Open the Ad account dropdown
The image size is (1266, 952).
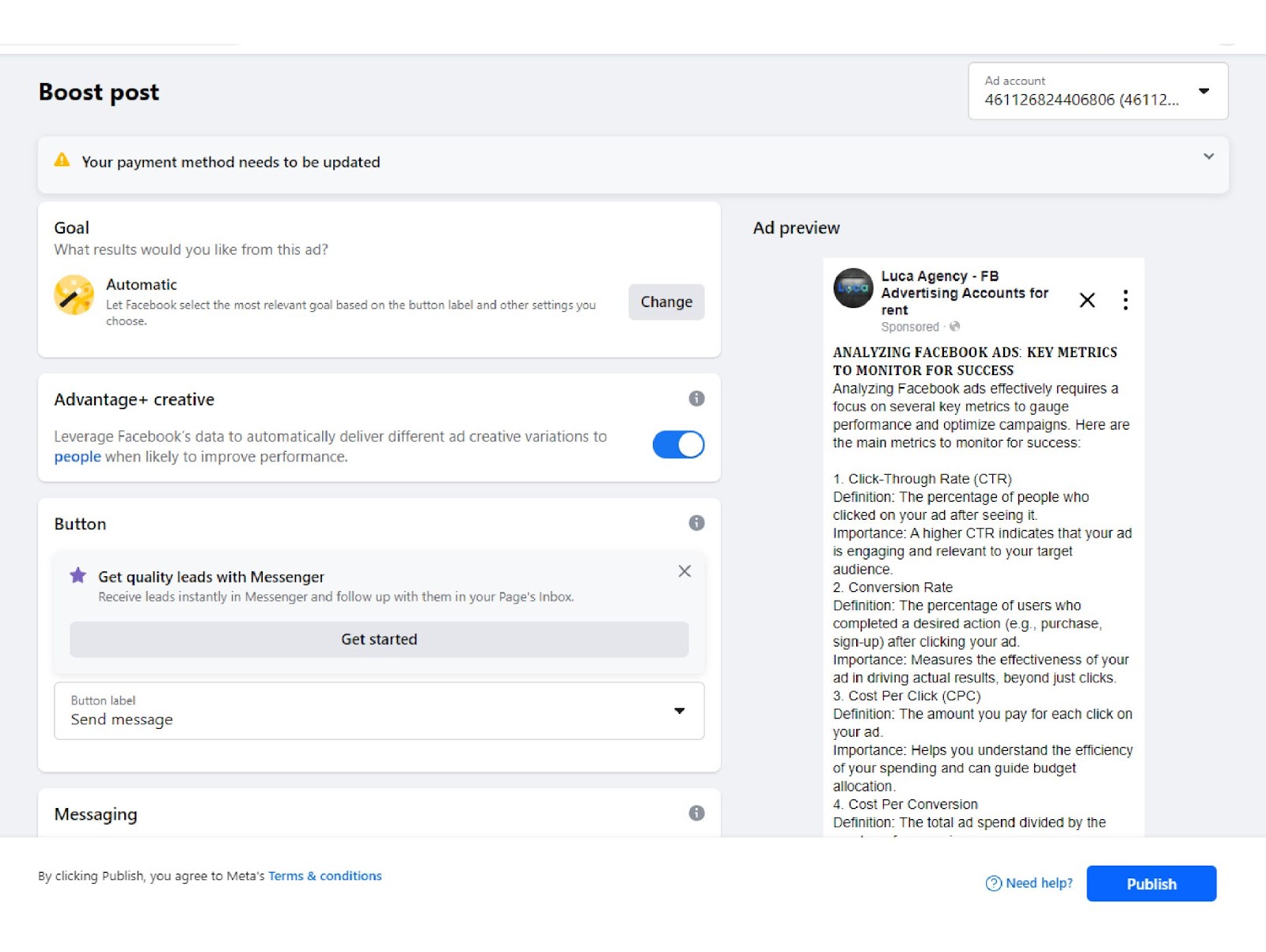pos(1097,91)
